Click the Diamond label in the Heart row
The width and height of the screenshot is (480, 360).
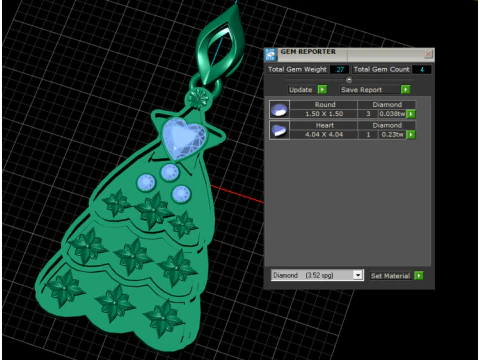click(x=387, y=125)
